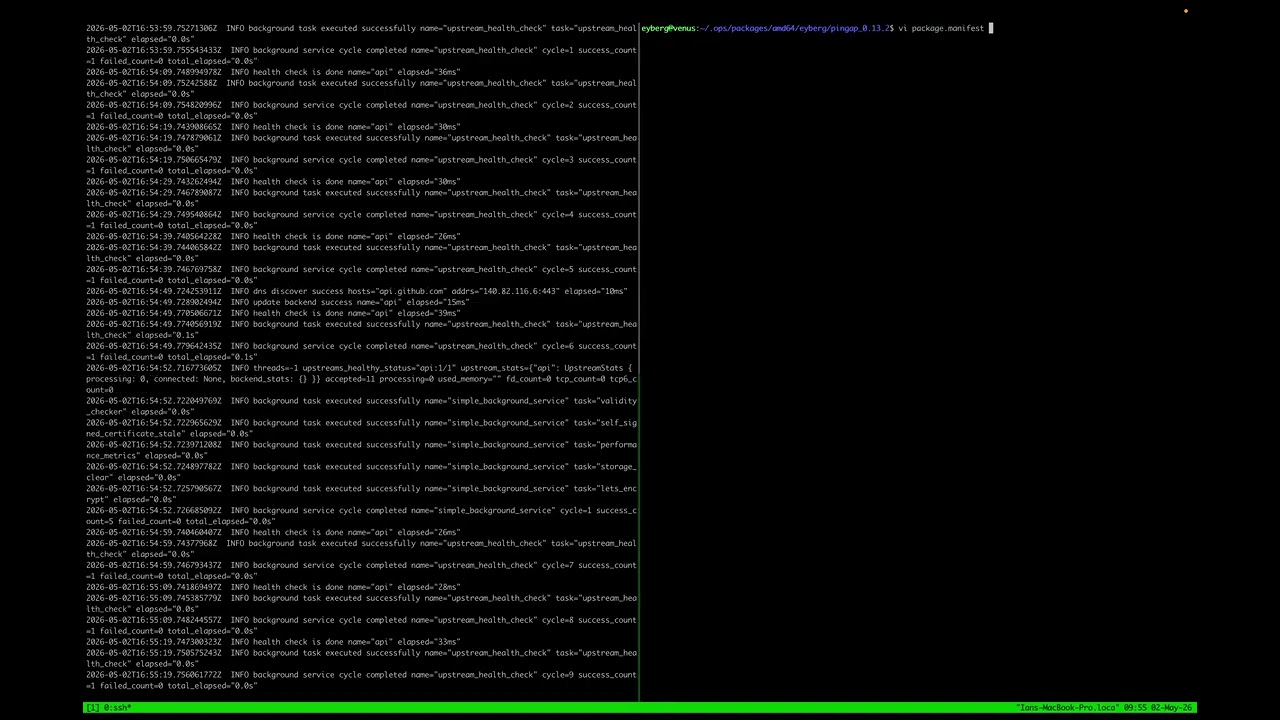Click fd_count=0 in the stats line
The height and width of the screenshot is (720, 1280).
(530, 379)
